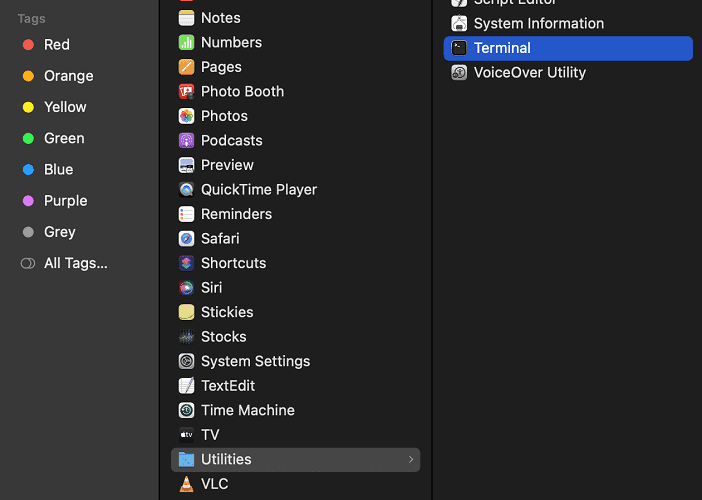Click the Photo Booth icon
The width and height of the screenshot is (702, 500).
pyautogui.click(x=186, y=91)
